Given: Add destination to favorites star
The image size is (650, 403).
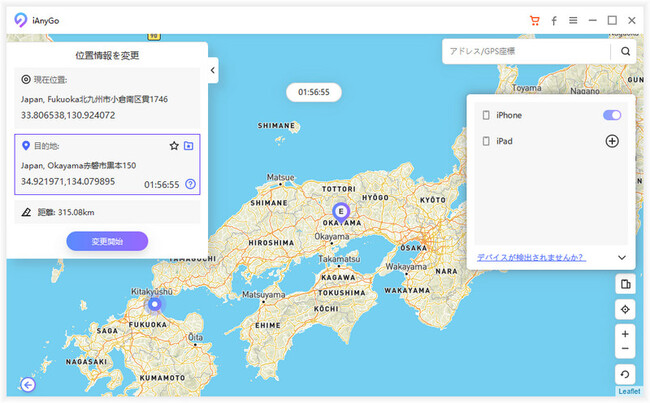Looking at the screenshot, I should 174,146.
